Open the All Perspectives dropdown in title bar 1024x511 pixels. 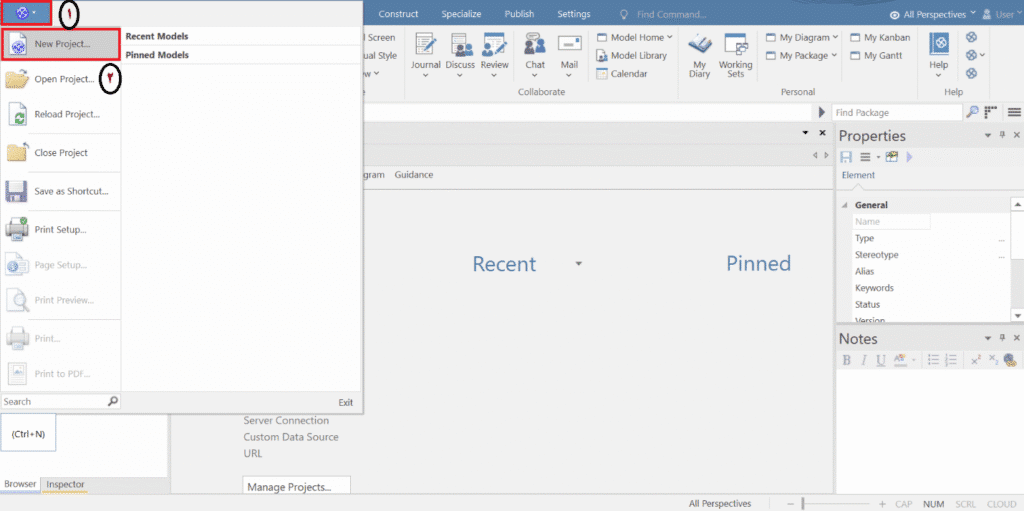click(x=933, y=14)
